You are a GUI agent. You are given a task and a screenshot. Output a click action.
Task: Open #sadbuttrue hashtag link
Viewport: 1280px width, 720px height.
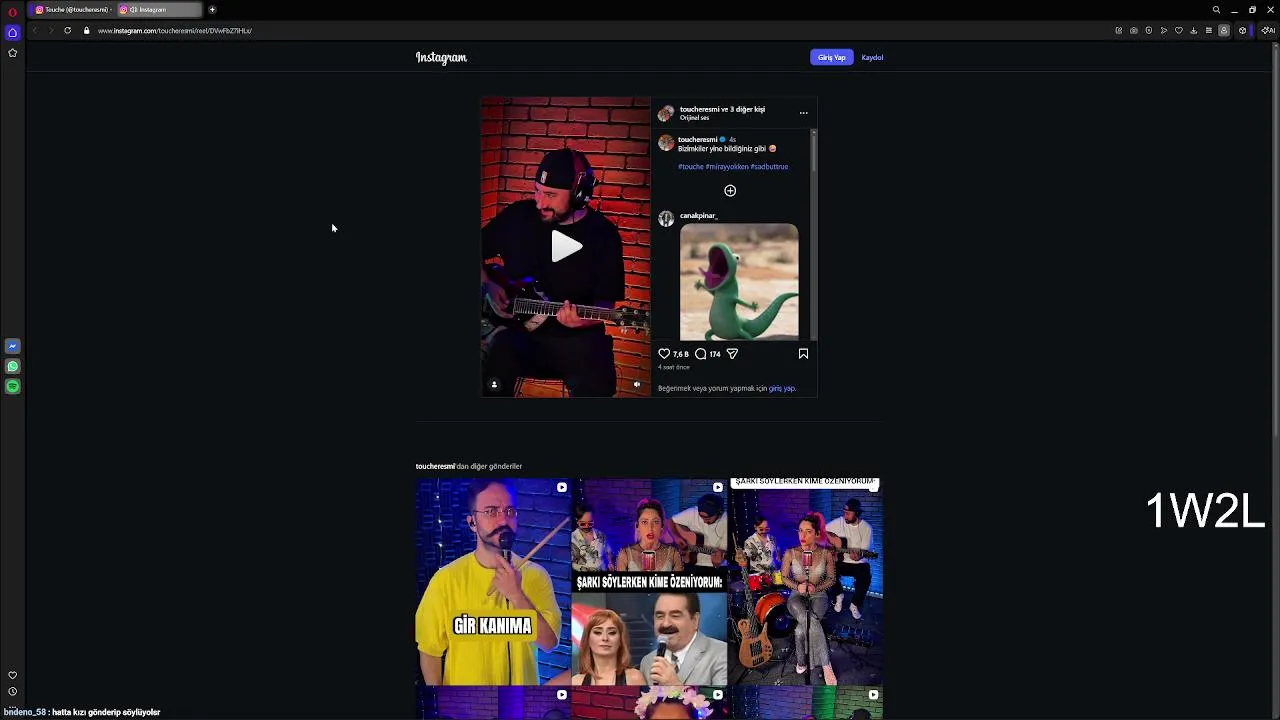pos(770,167)
